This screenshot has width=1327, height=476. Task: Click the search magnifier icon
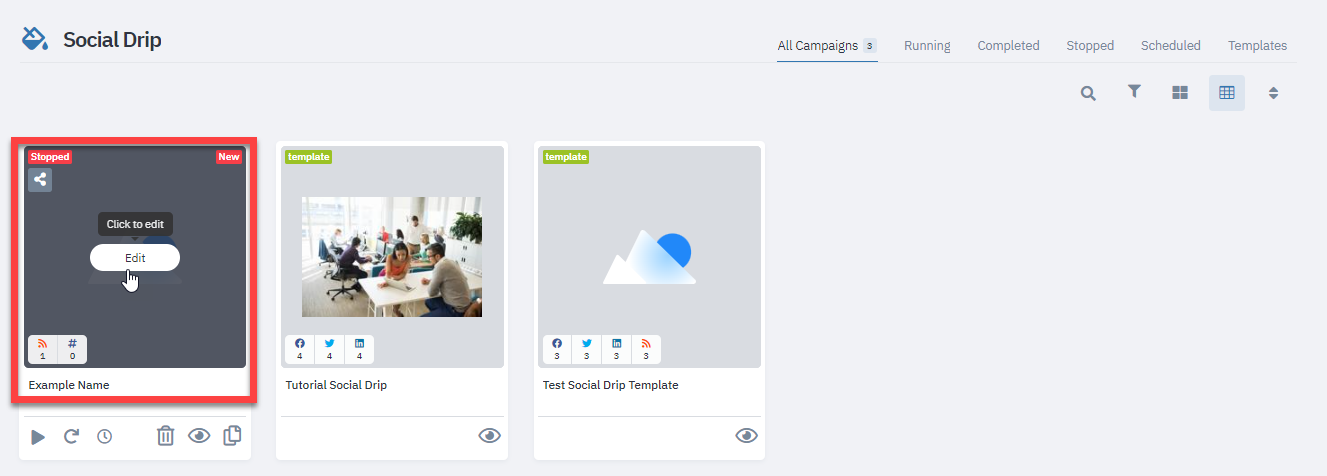(x=1088, y=93)
